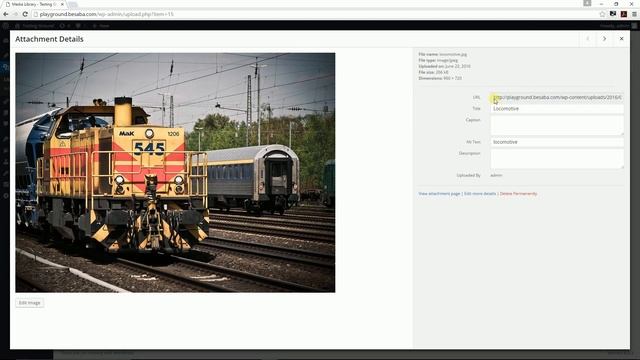The image size is (640, 360).
Task: Click the Dimensions text line
Action: 440,78
